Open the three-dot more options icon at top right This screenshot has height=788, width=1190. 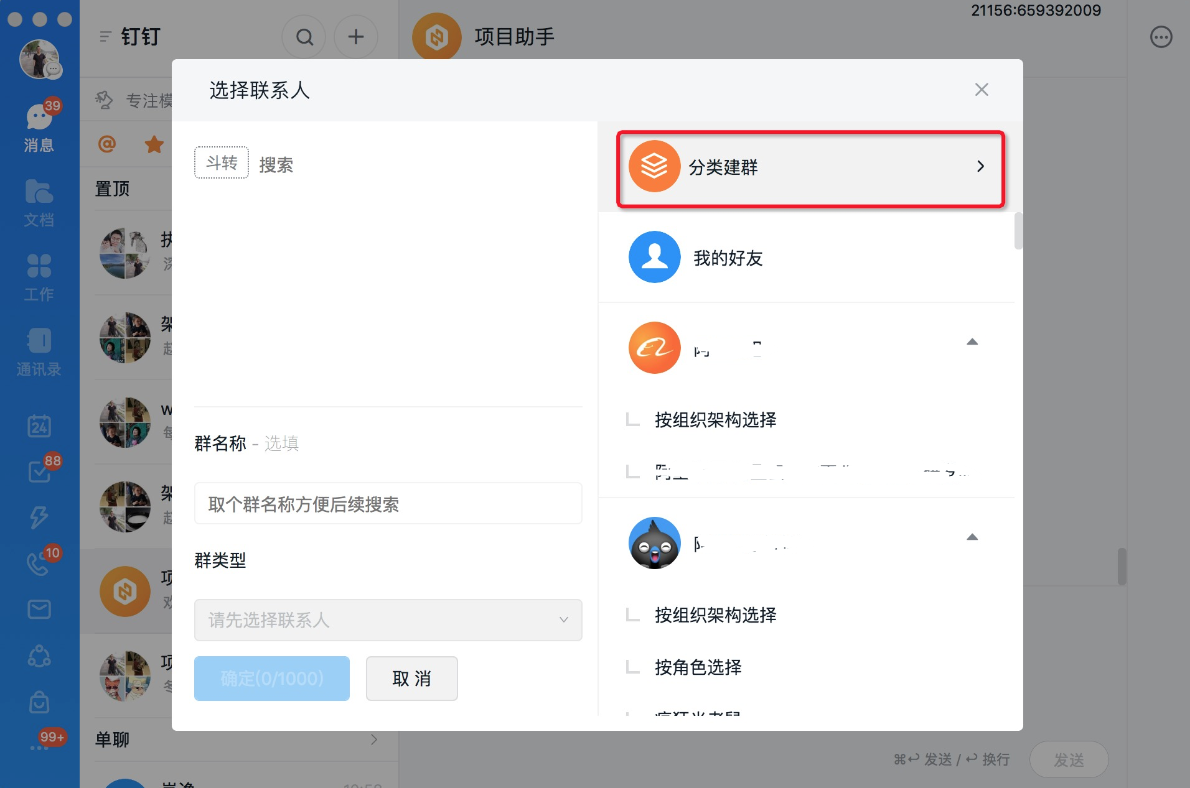(x=1161, y=36)
